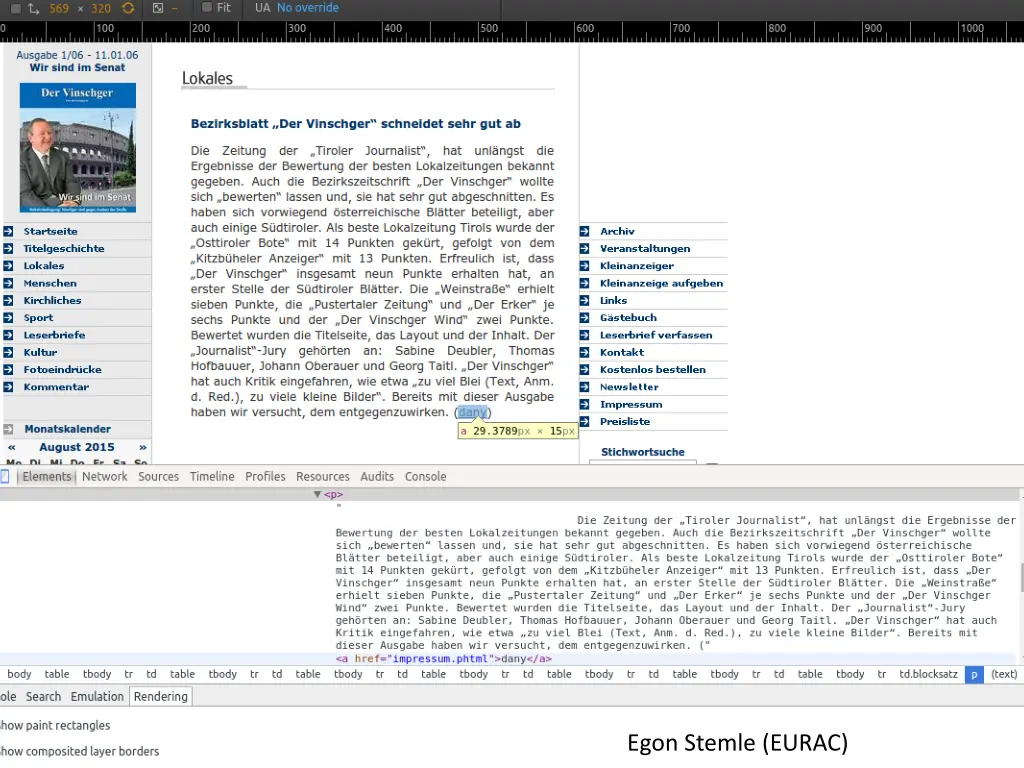Edit the 320 height value
The height and width of the screenshot is (768, 1024).
tap(101, 8)
